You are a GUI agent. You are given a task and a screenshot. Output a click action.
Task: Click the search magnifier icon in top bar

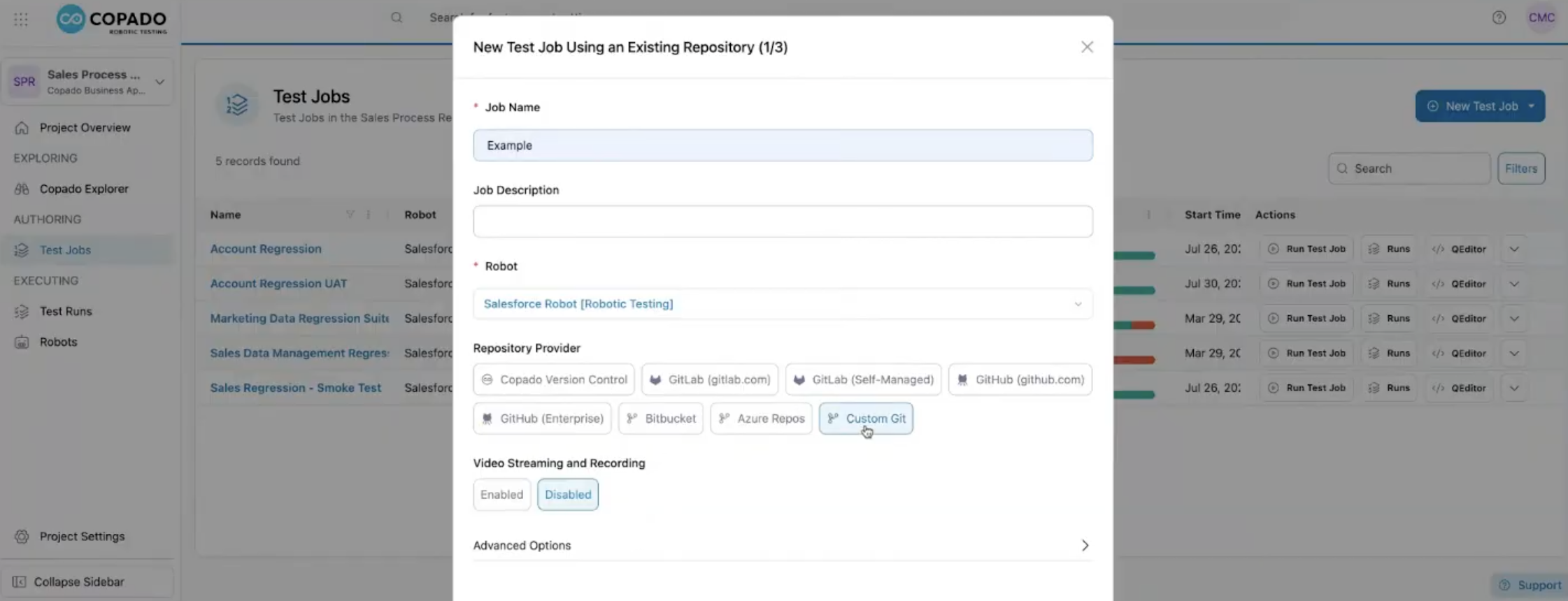[397, 17]
